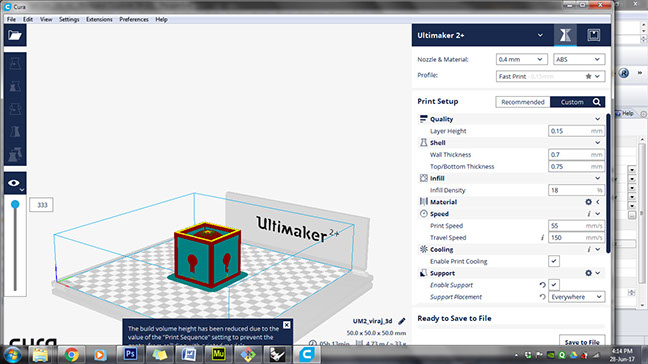Reset the Enable Support setting
This screenshot has height=364, width=648.
click(x=542, y=285)
